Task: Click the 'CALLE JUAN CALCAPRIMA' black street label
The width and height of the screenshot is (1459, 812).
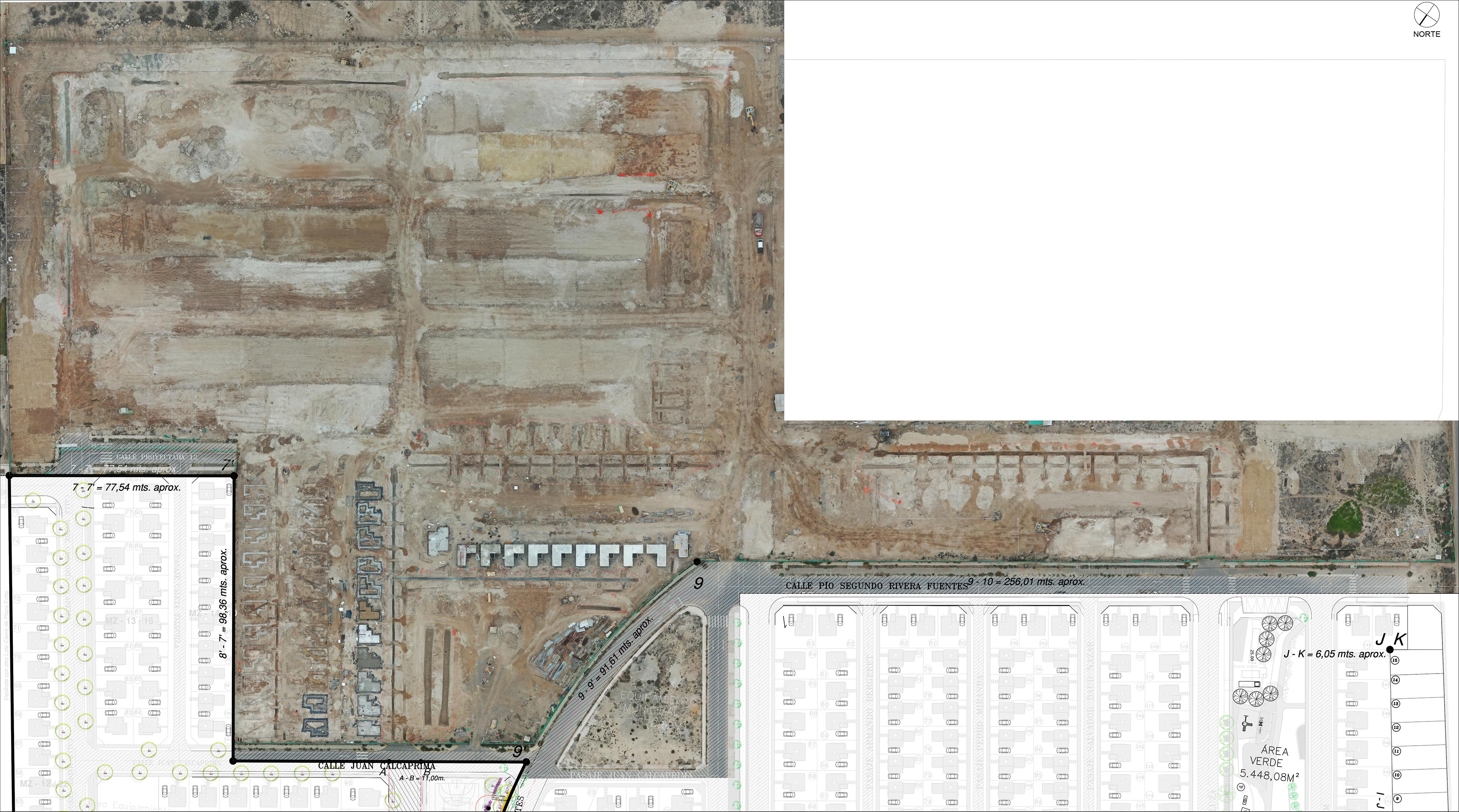Action: pyautogui.click(x=377, y=766)
